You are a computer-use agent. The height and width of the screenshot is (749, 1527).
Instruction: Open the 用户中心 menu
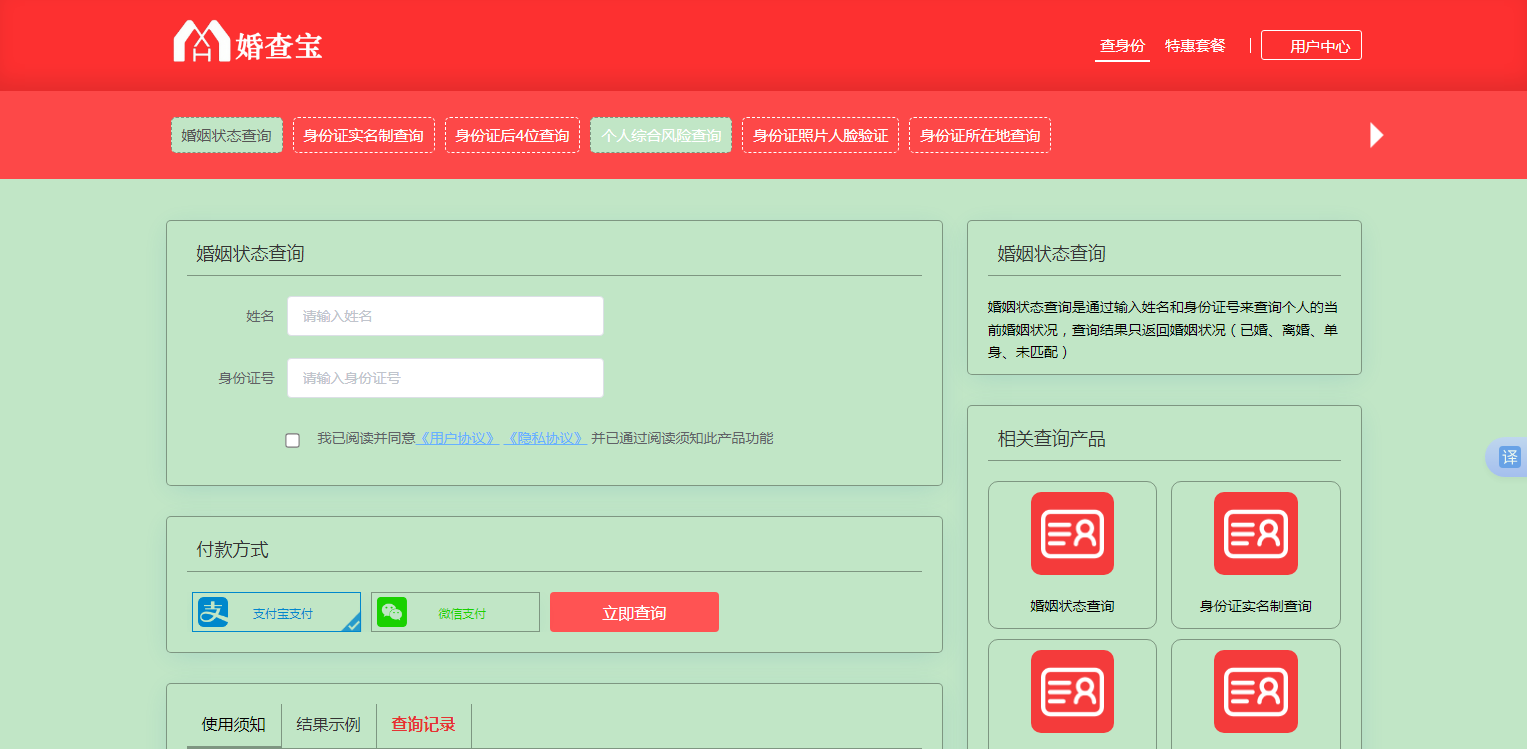pos(1311,46)
